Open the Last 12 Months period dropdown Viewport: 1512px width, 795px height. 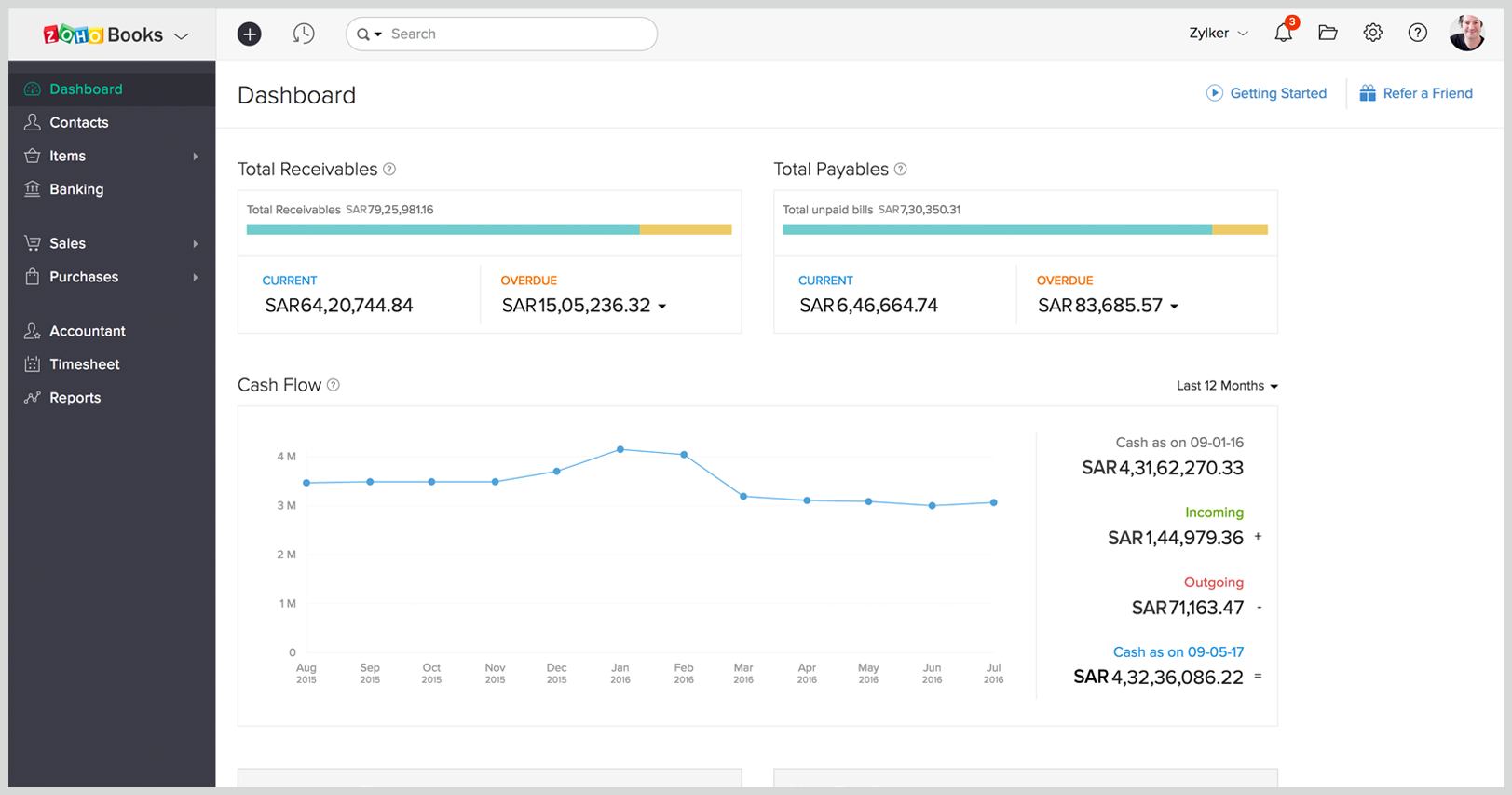1226,386
